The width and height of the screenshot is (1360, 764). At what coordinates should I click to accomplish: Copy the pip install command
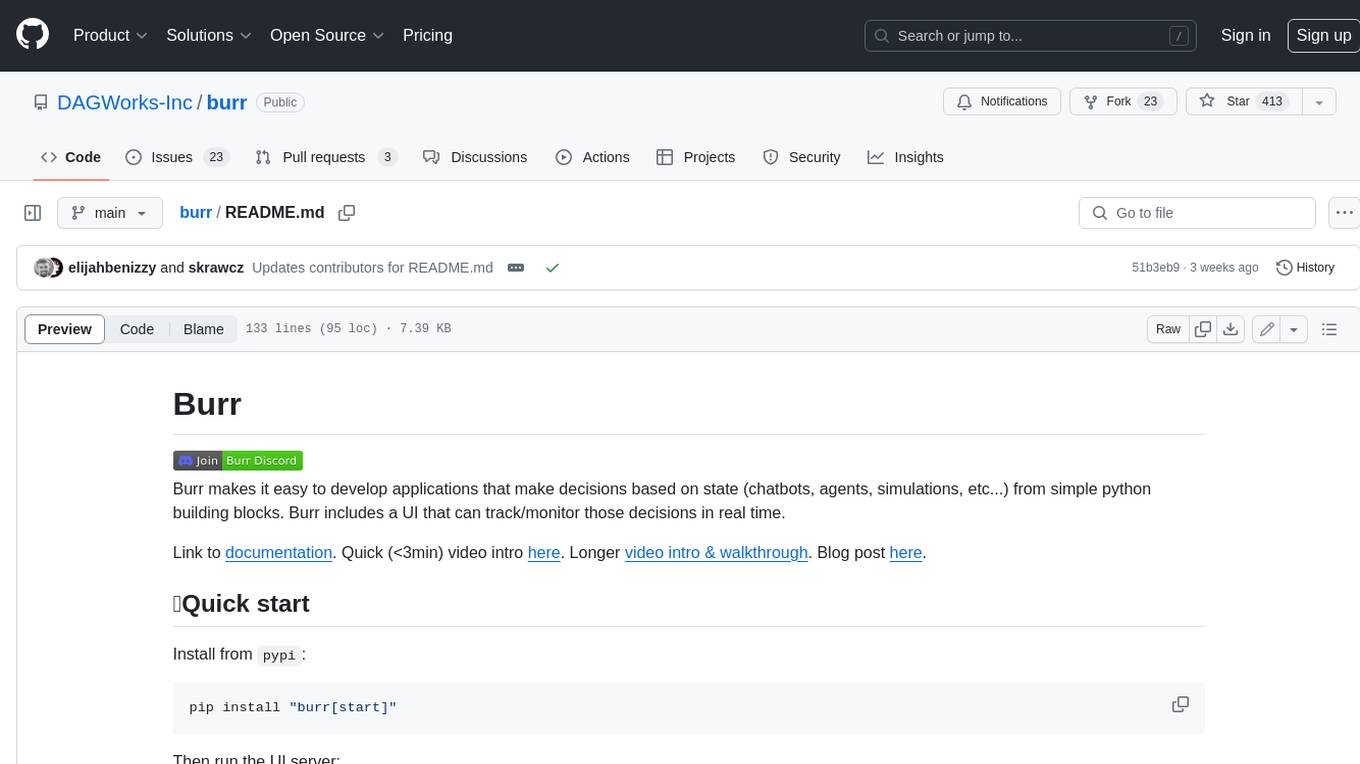pos(1180,704)
